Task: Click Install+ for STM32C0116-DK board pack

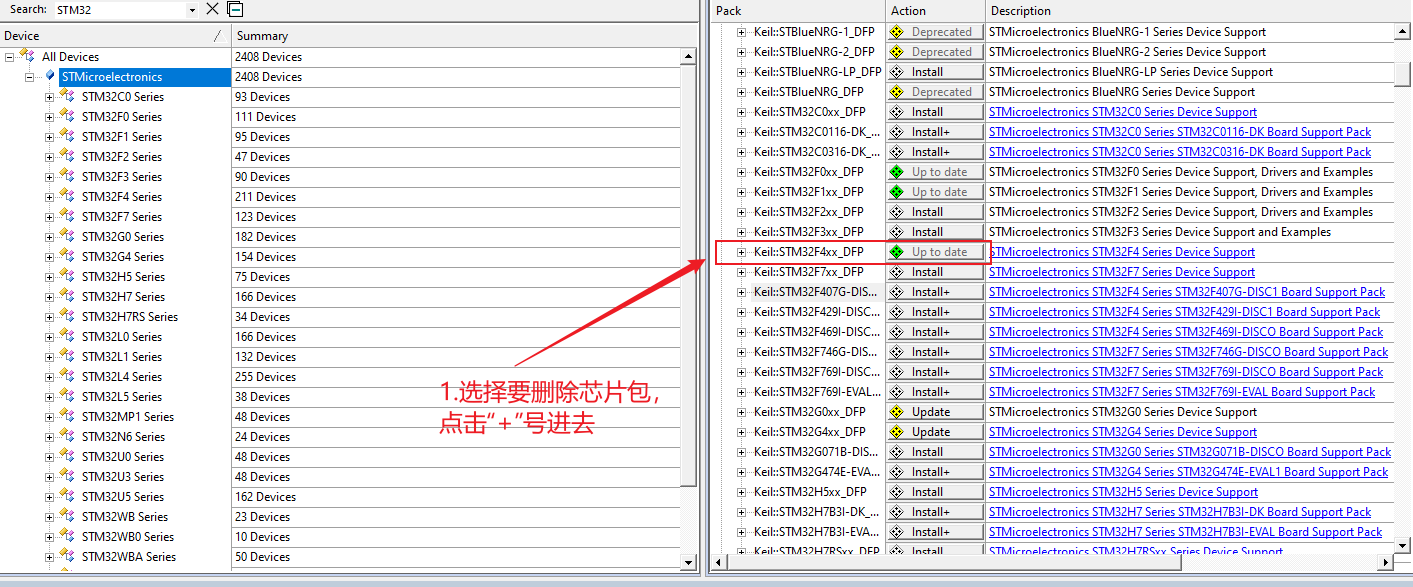Action: pyautogui.click(x=935, y=132)
